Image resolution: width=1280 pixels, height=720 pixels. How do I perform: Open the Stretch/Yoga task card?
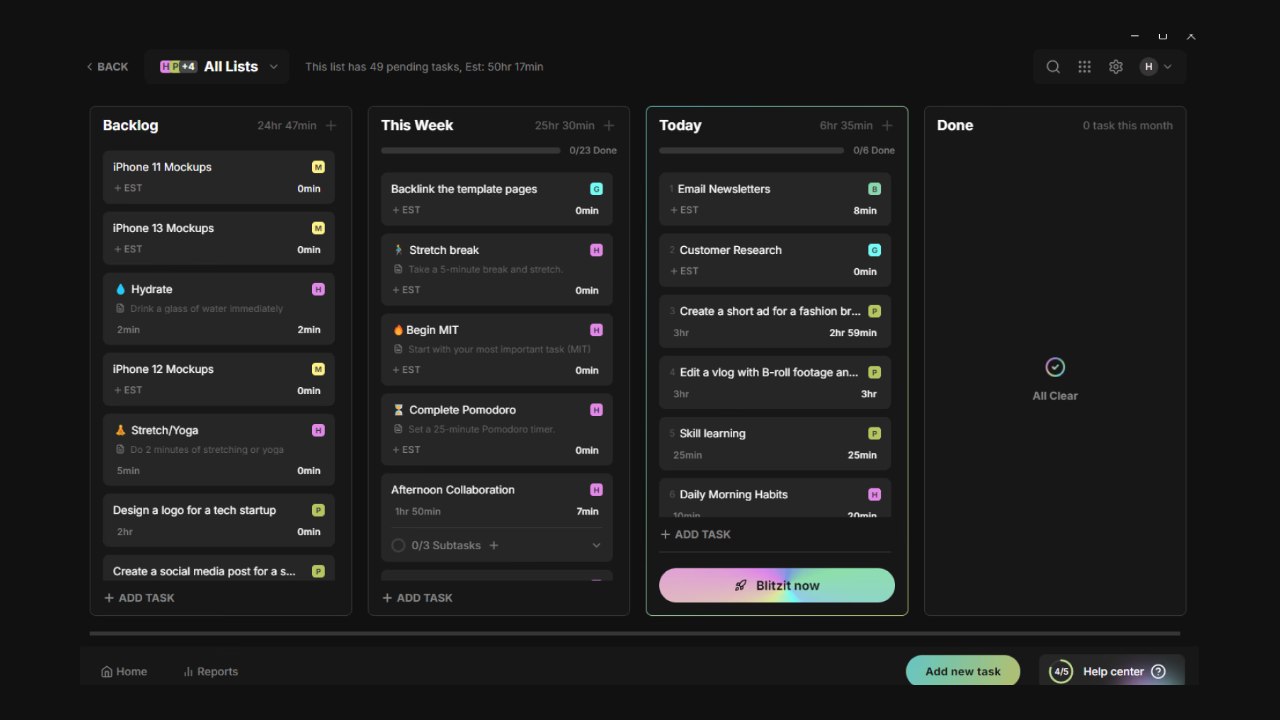click(219, 449)
